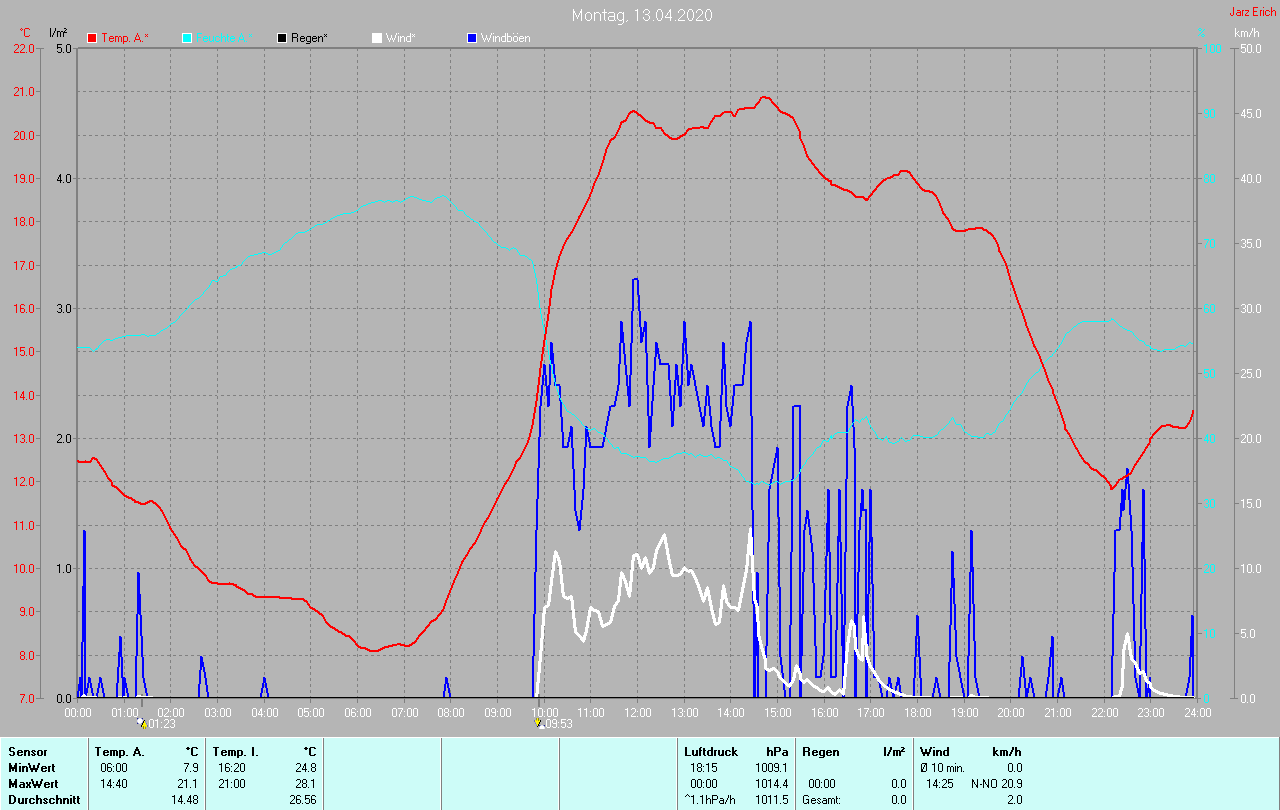Click the indoor minimum value 24.8
Image resolution: width=1280 pixels, height=810 pixels.
305,767
